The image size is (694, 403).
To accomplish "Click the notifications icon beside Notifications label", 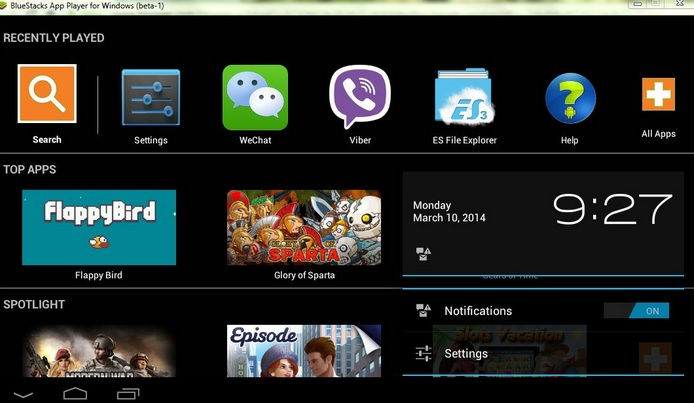I will (423, 311).
